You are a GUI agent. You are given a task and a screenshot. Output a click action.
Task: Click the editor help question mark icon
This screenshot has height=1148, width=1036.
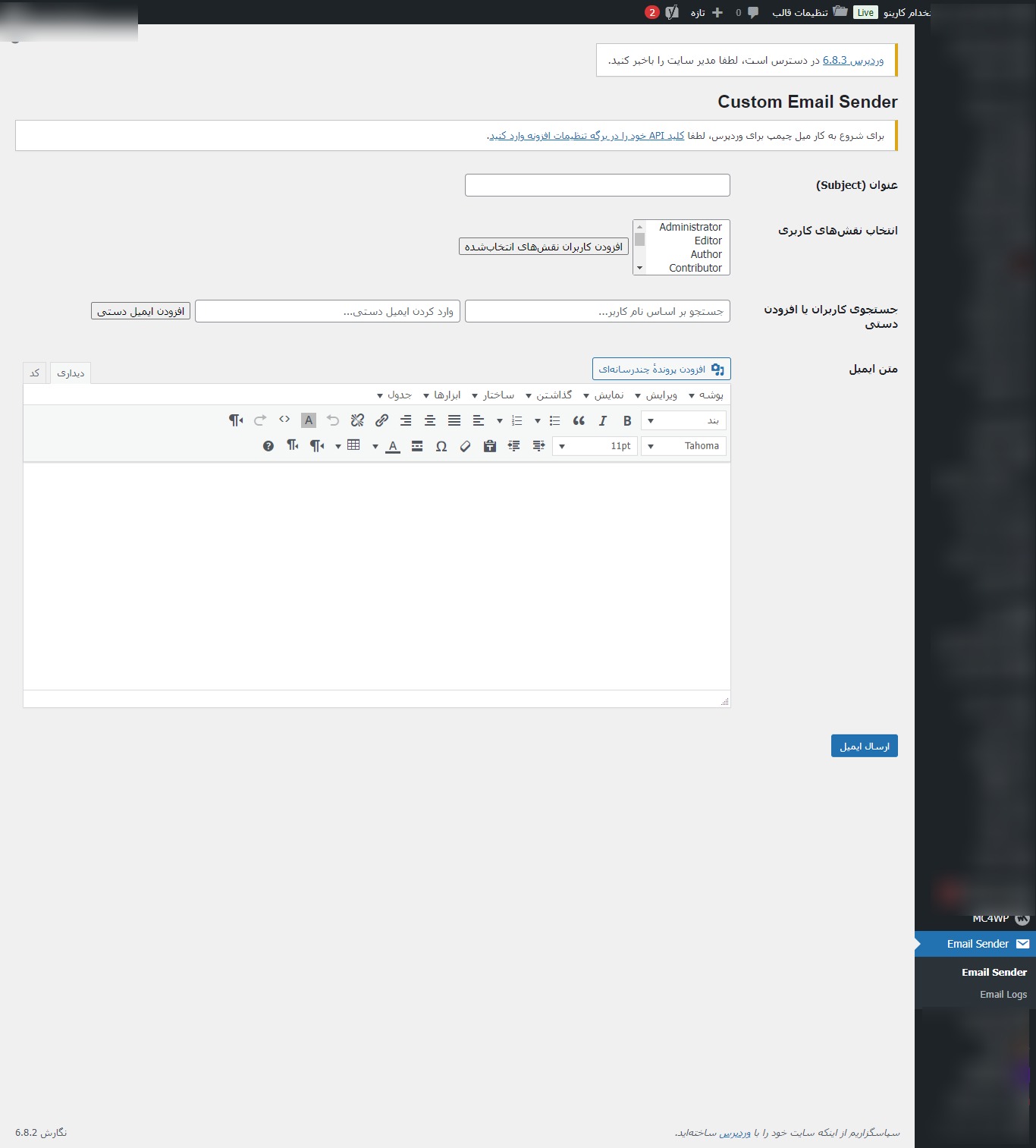point(268,446)
